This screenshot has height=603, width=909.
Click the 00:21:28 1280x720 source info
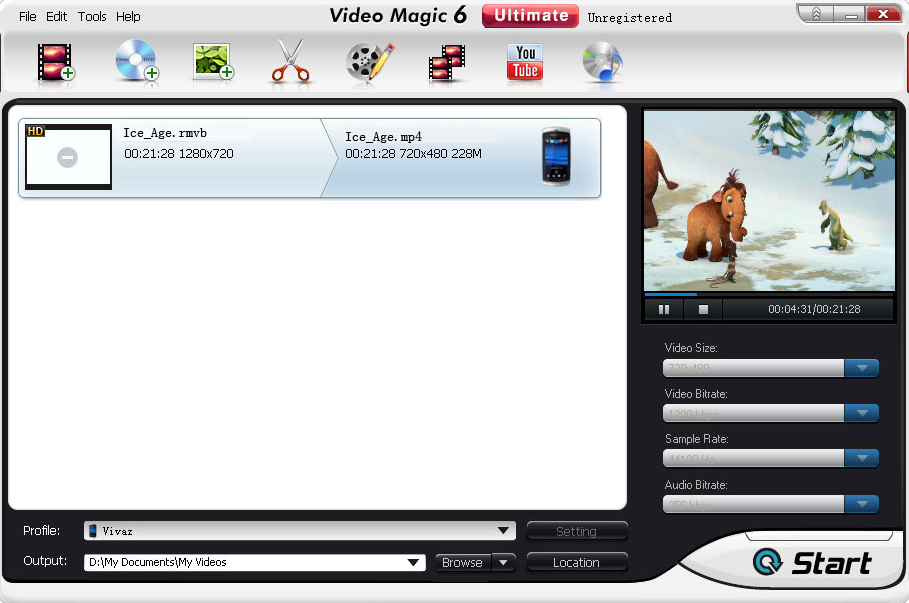(x=179, y=154)
